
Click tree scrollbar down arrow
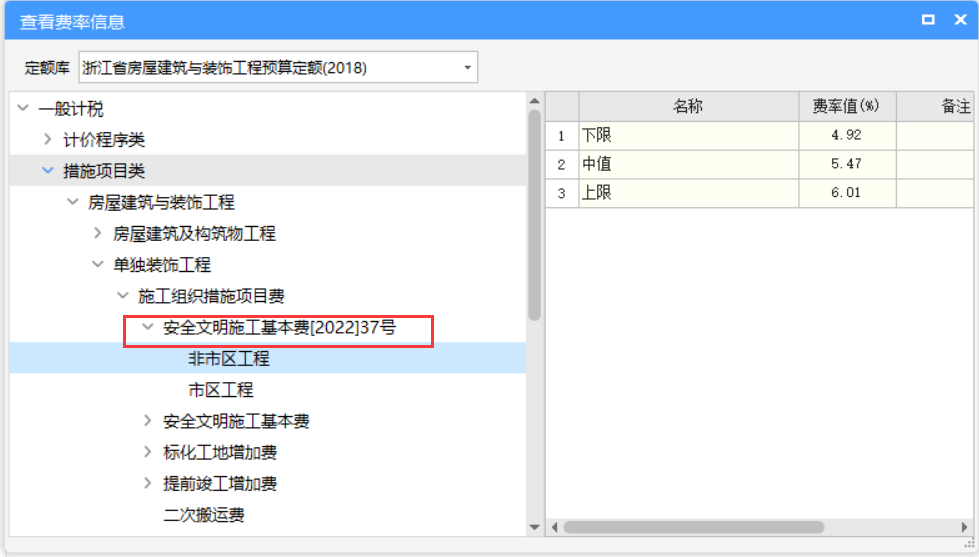pyautogui.click(x=534, y=528)
